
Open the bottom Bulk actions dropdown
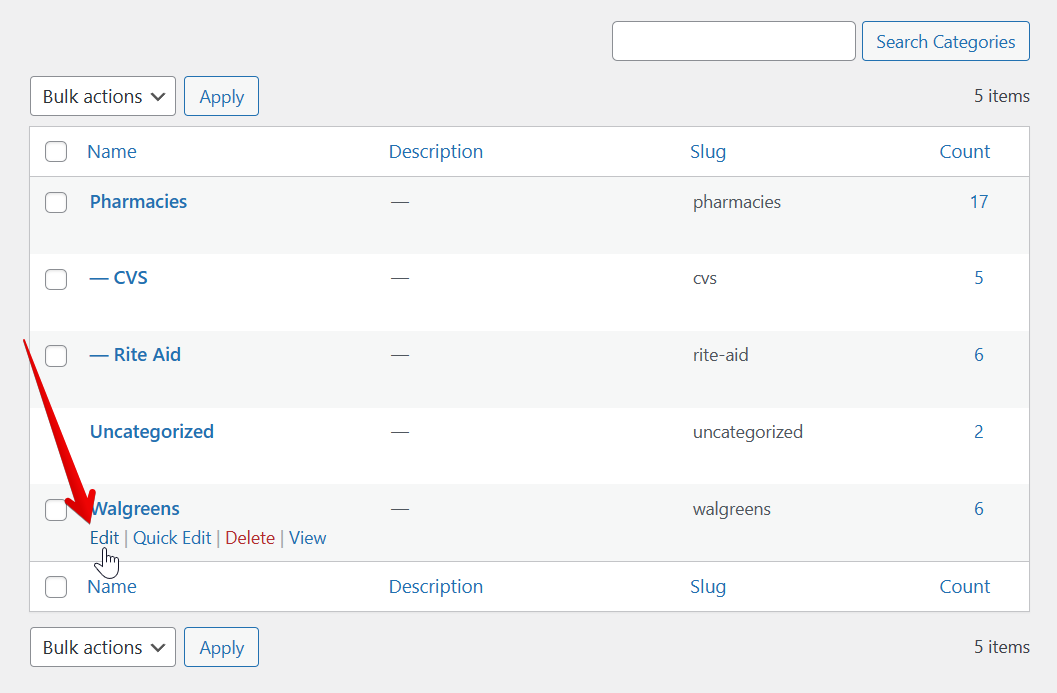[x=103, y=648]
